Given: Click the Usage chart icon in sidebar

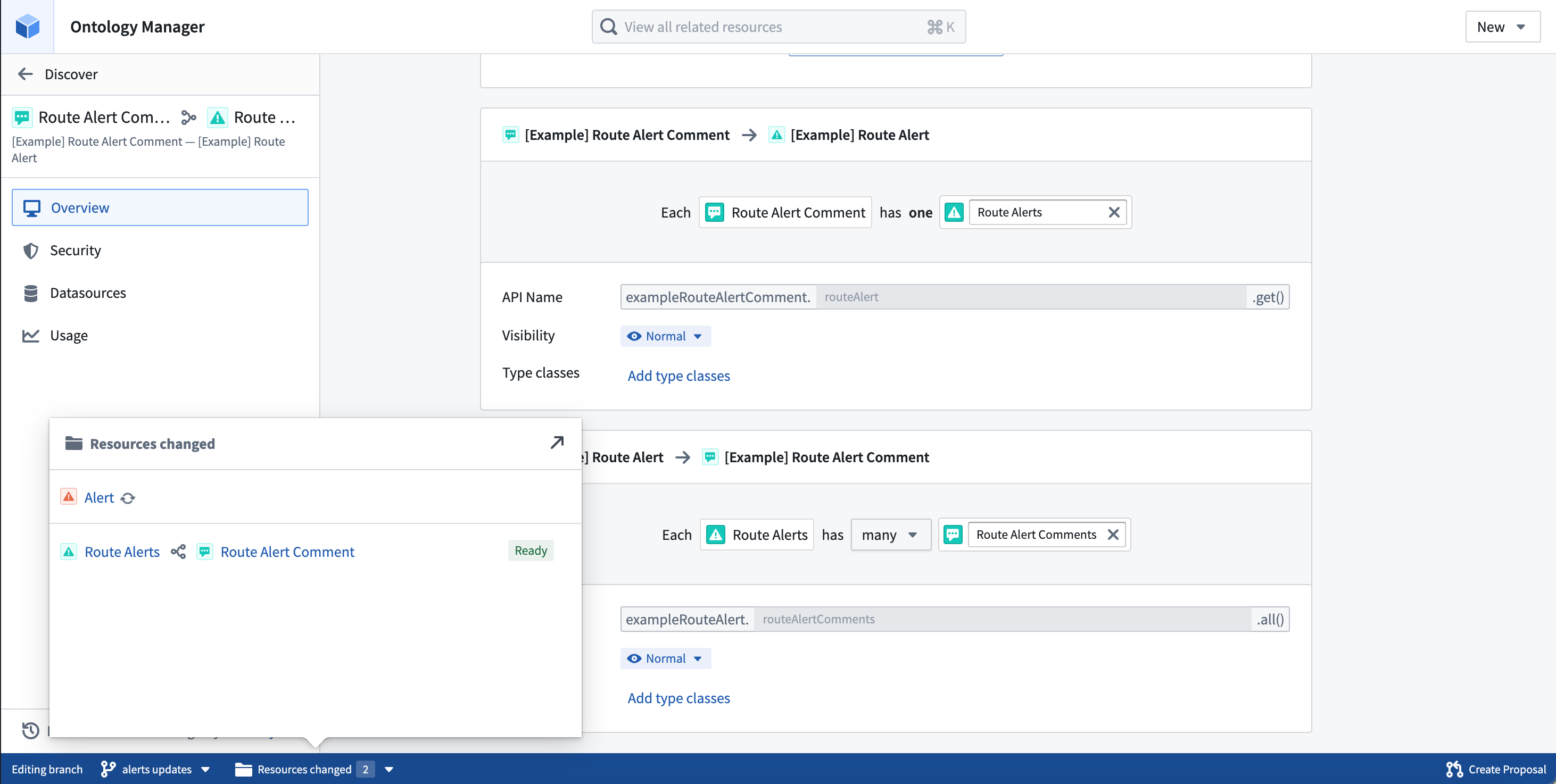Looking at the screenshot, I should 32,335.
